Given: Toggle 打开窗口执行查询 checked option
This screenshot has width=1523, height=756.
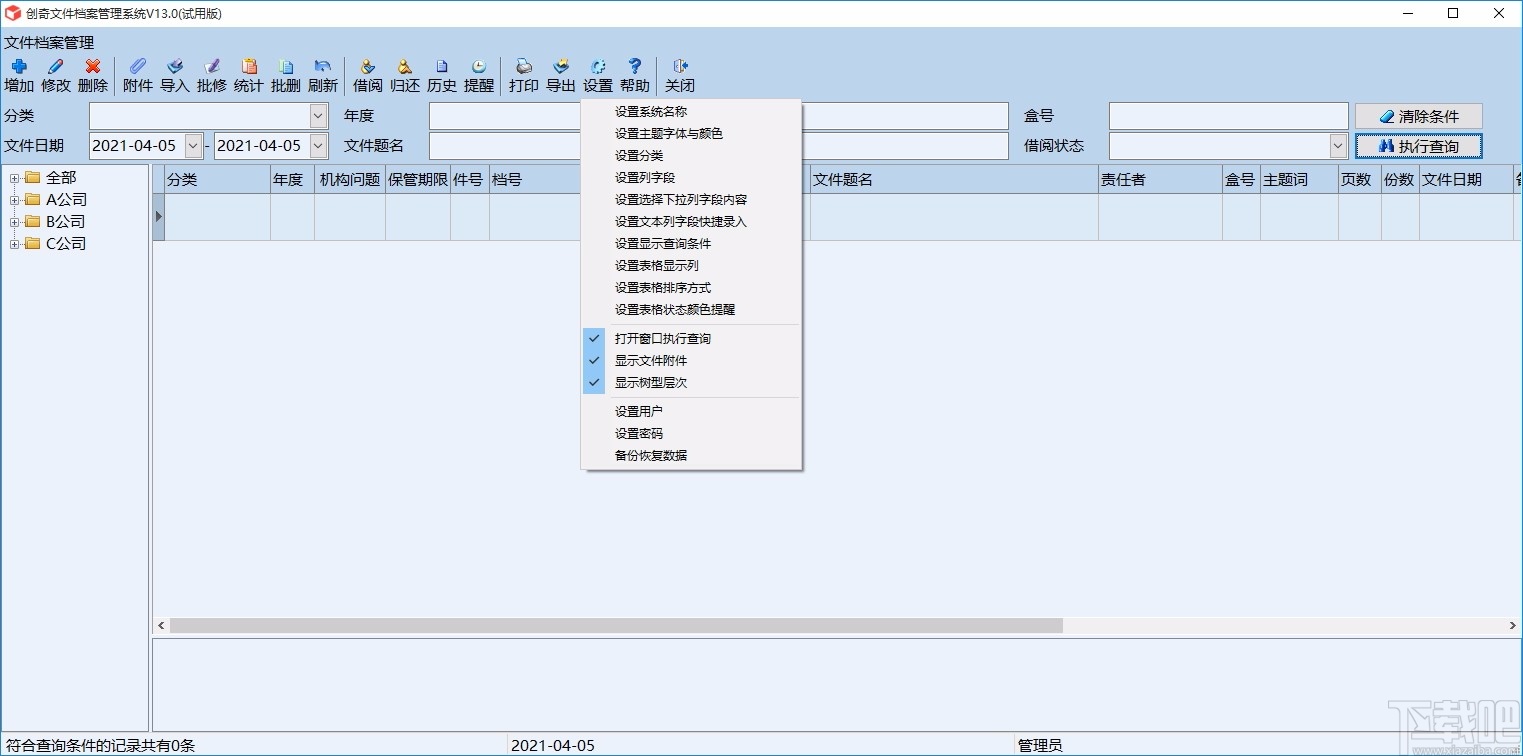Looking at the screenshot, I should [x=691, y=339].
